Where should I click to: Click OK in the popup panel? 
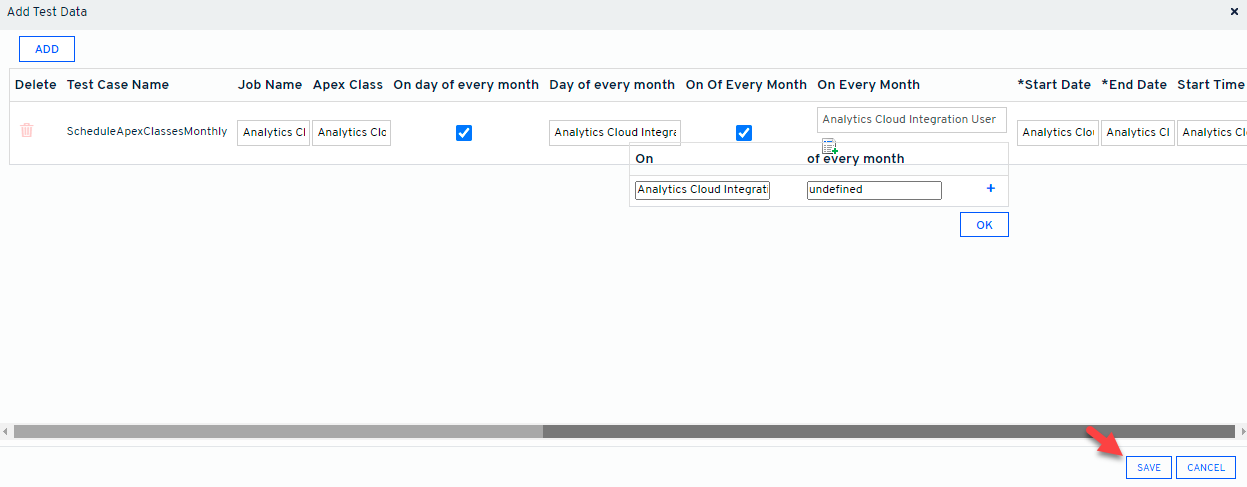point(984,225)
